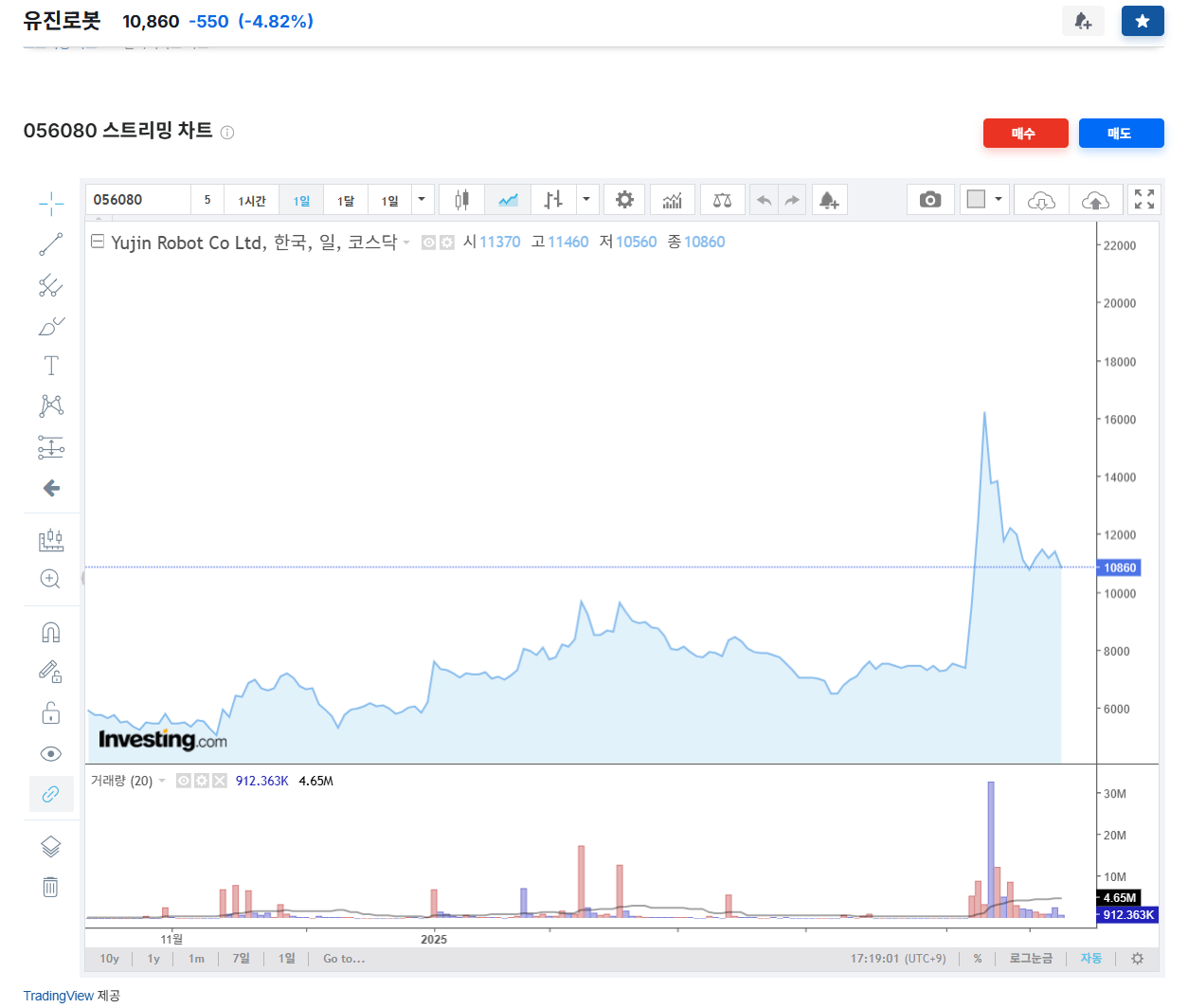Hide all drawings with the eye icon
1188x1008 pixels.
click(51, 753)
